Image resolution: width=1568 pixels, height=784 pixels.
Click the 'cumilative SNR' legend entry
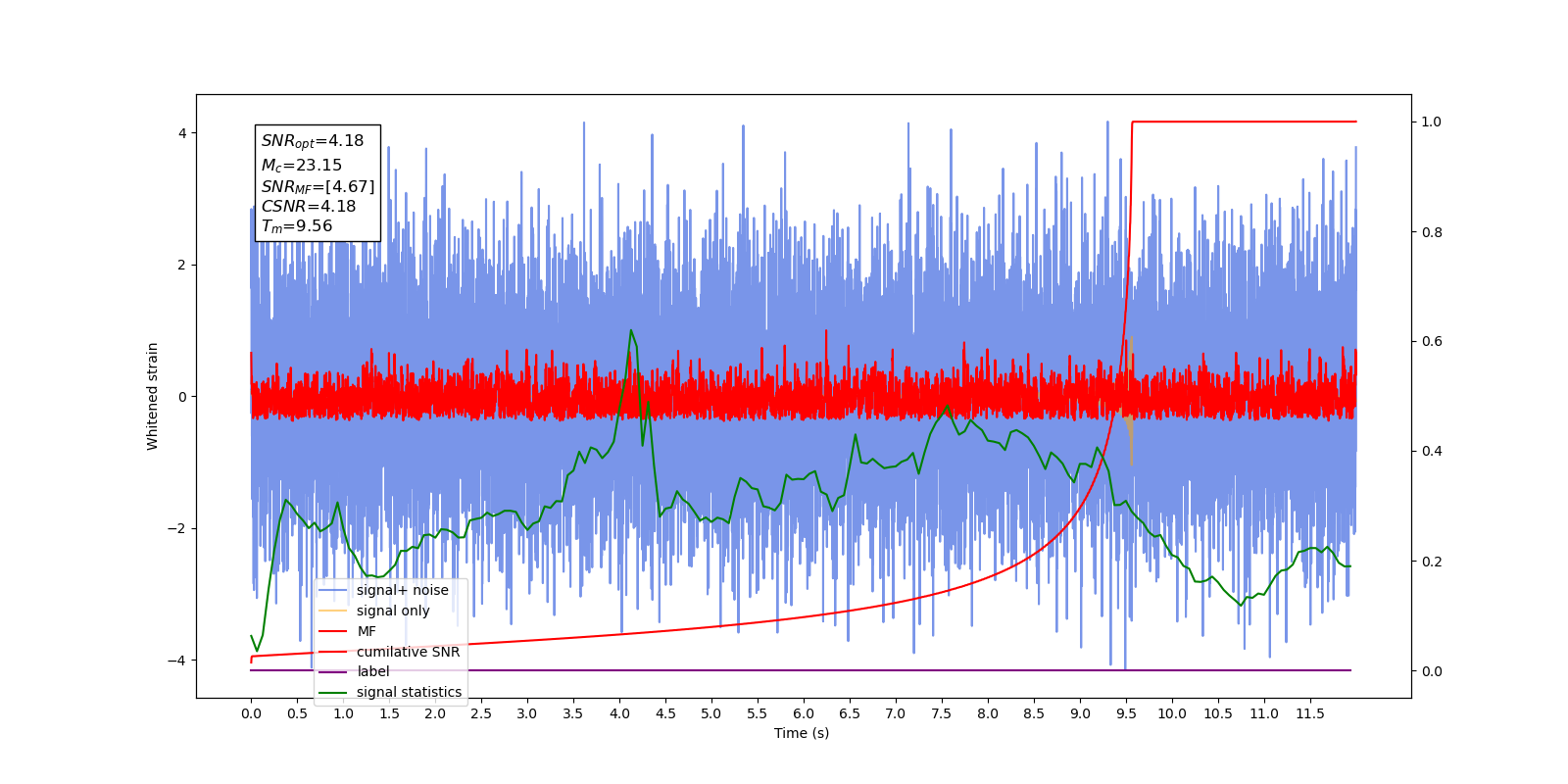[x=390, y=652]
